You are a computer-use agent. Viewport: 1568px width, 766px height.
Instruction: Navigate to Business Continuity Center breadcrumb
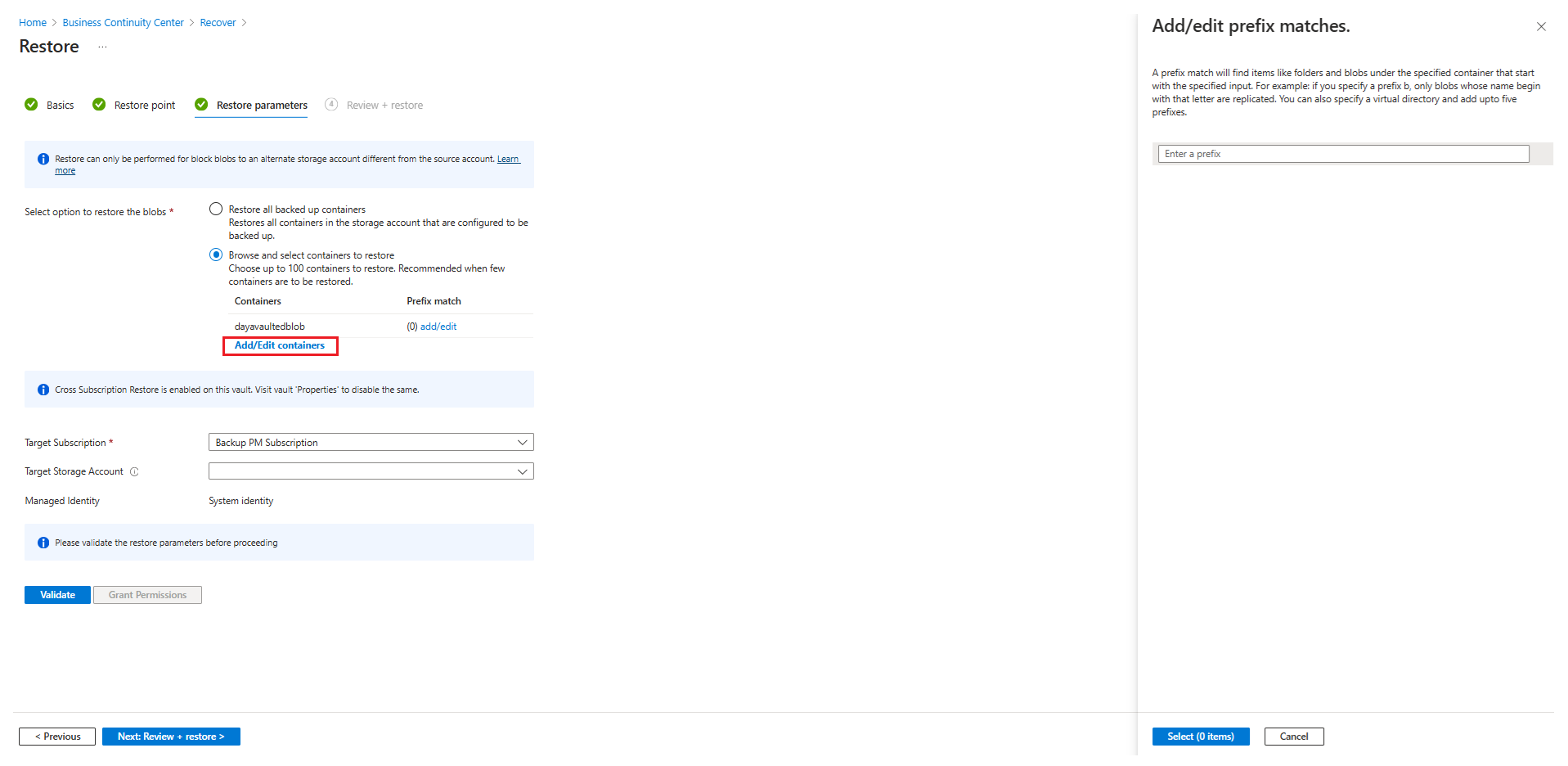point(124,23)
